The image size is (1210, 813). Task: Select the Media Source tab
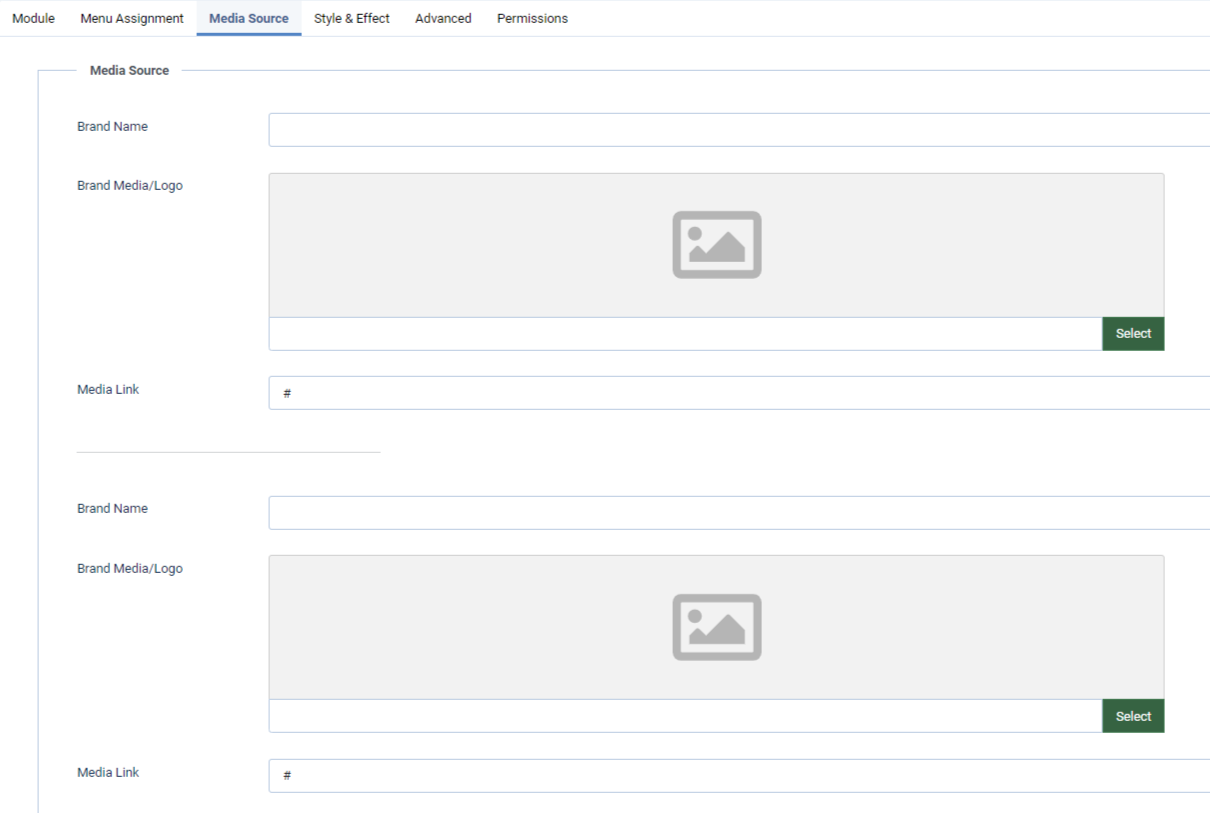pos(249,18)
